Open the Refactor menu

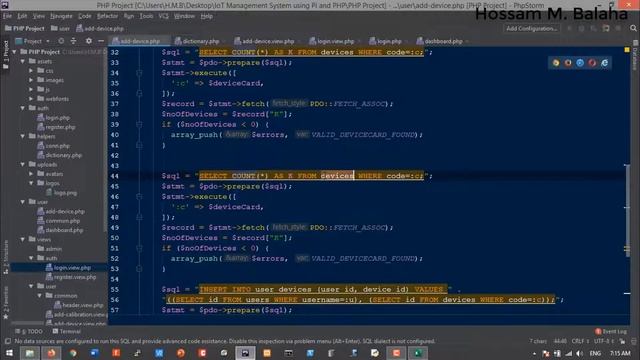tap(107, 16)
